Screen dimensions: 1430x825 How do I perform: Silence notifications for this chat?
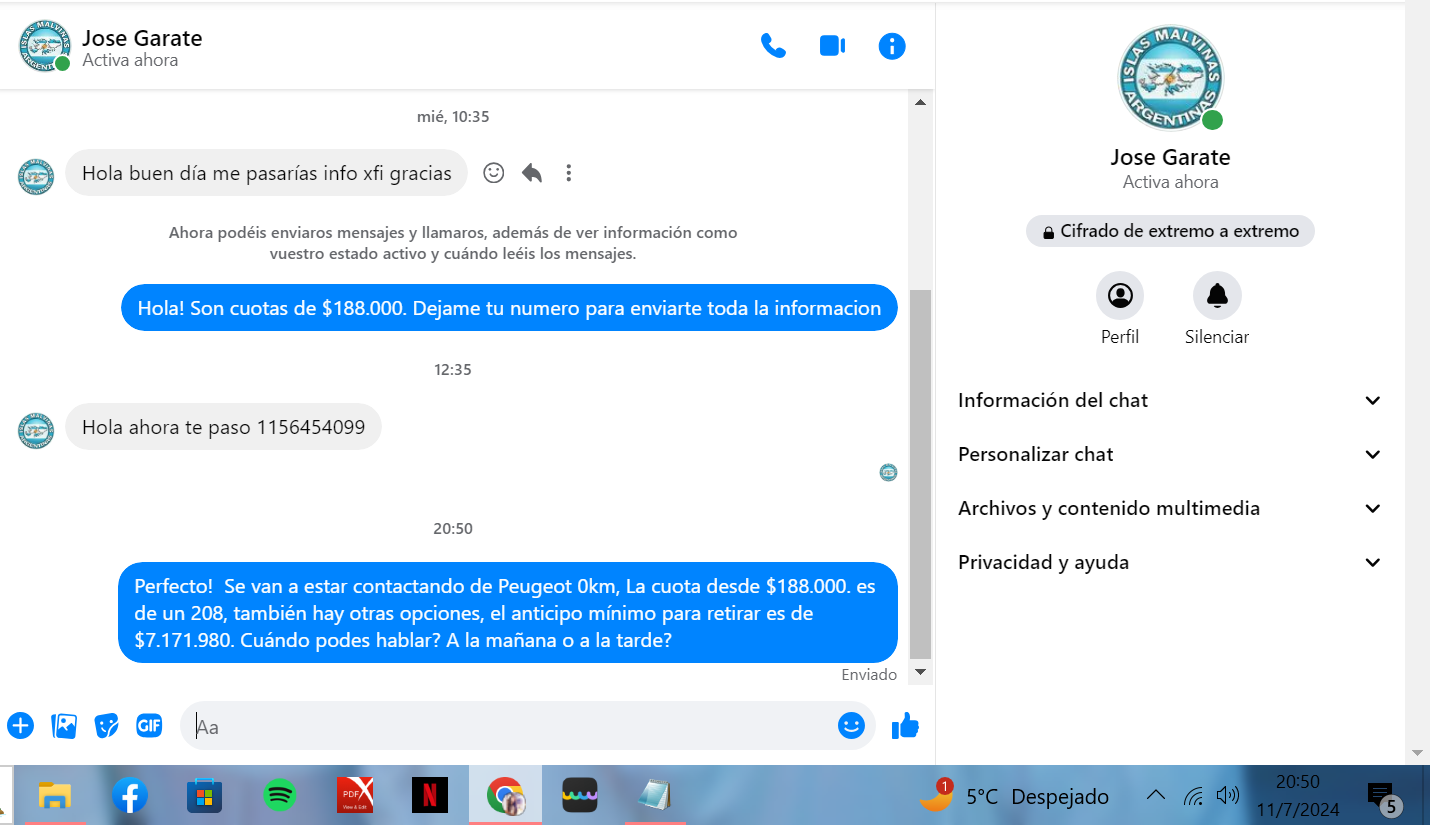1217,309
